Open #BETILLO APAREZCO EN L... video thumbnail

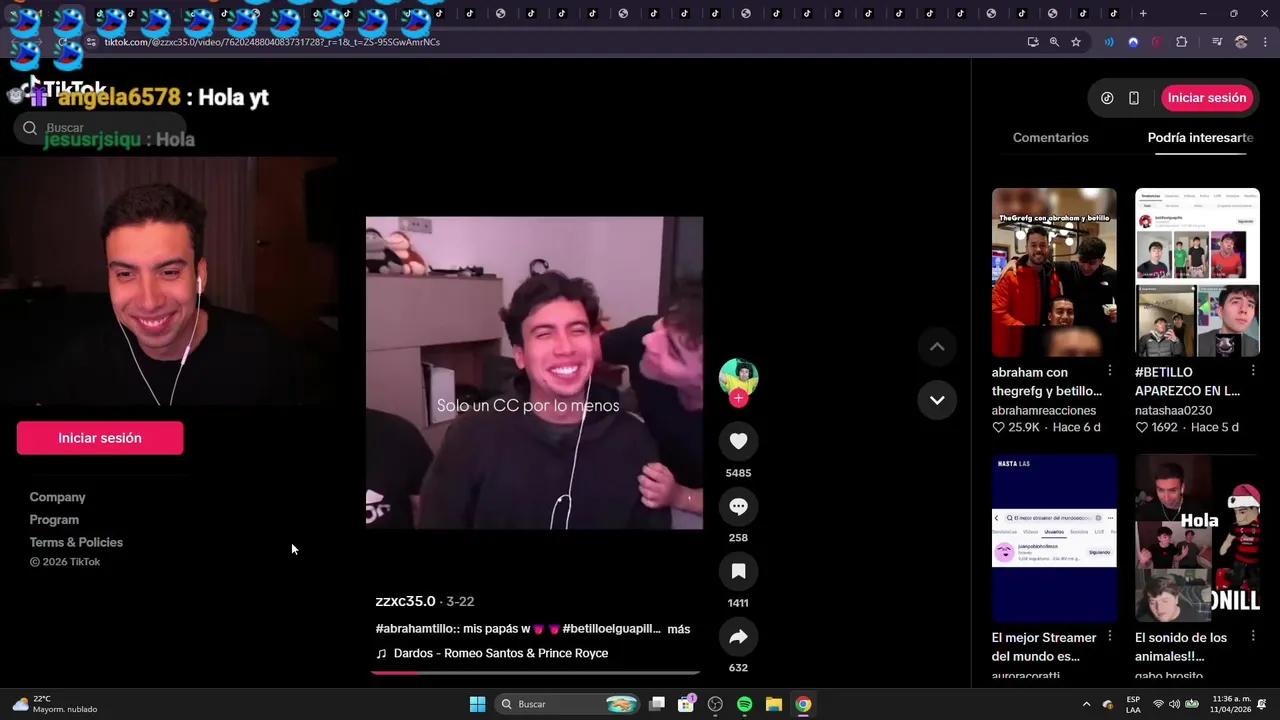pyautogui.click(x=1197, y=272)
